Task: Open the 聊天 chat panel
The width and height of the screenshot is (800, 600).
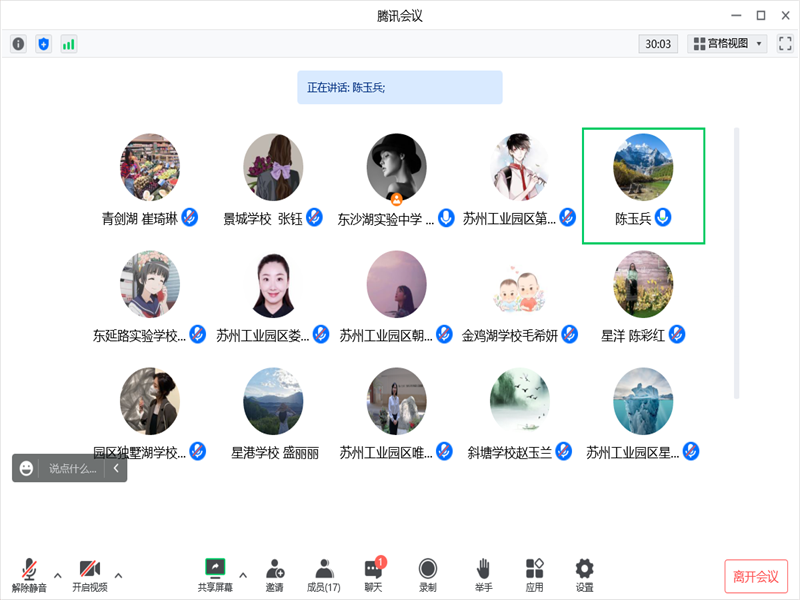Action: [x=374, y=575]
